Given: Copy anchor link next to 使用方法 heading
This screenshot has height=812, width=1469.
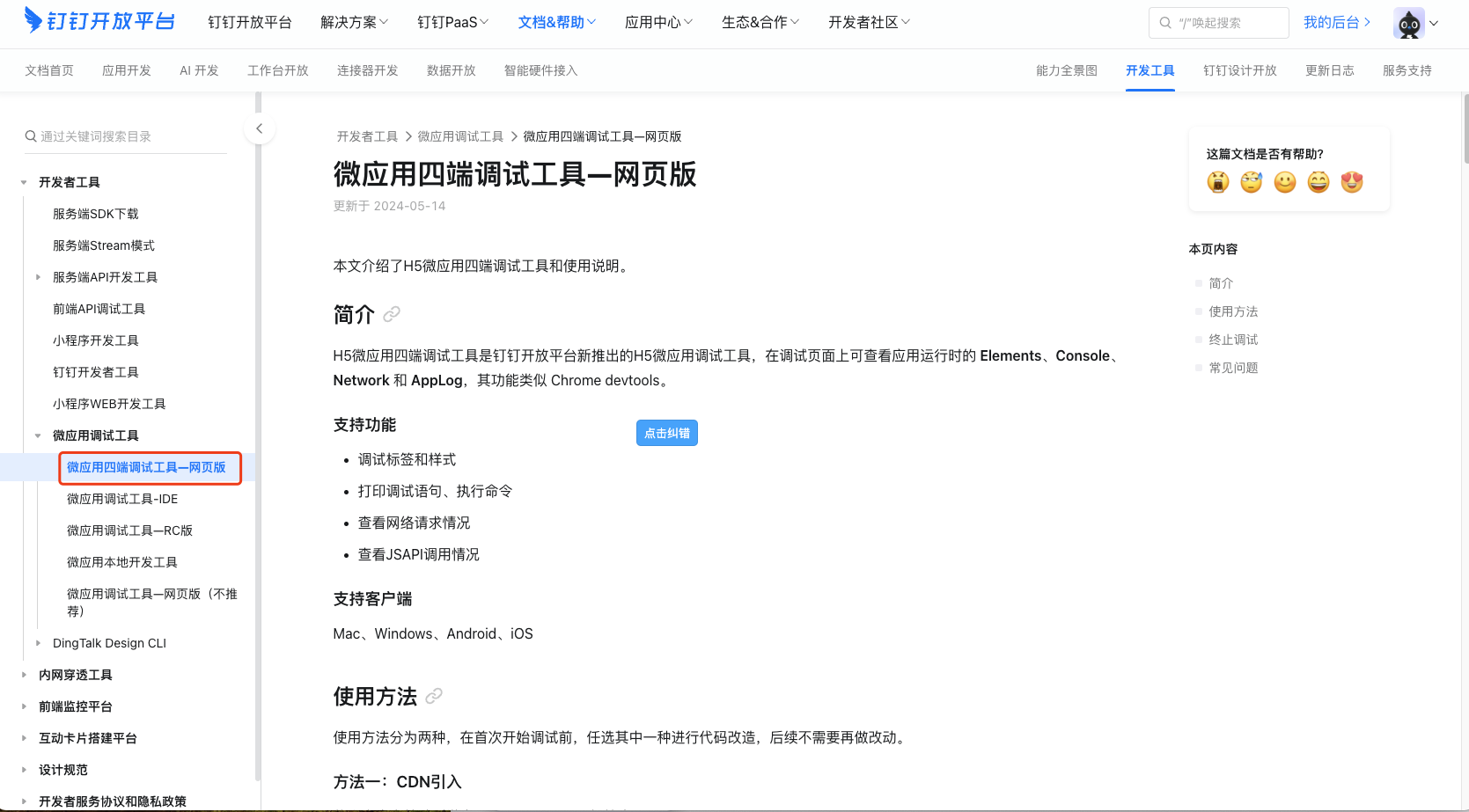Looking at the screenshot, I should tap(434, 697).
